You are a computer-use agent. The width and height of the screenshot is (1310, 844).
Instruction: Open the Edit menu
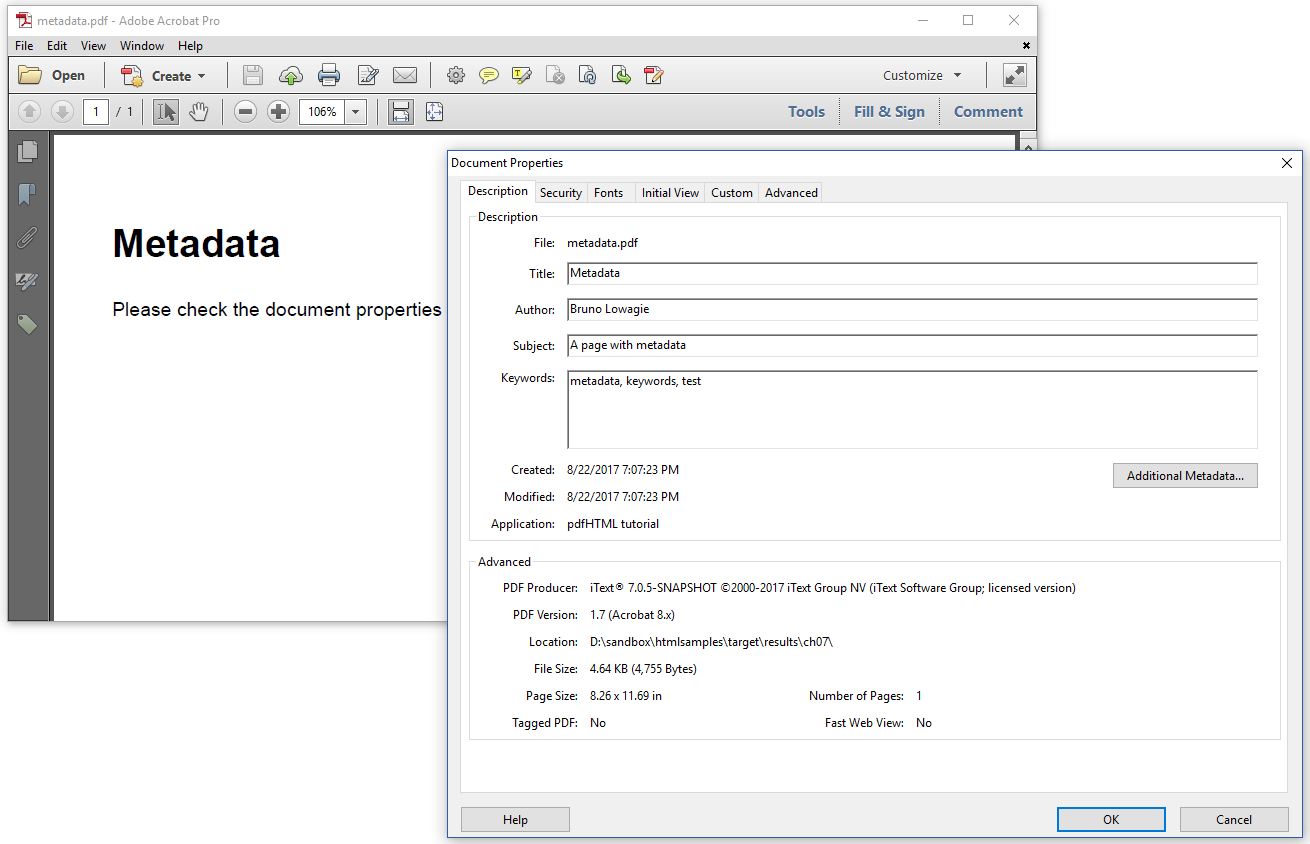click(56, 45)
